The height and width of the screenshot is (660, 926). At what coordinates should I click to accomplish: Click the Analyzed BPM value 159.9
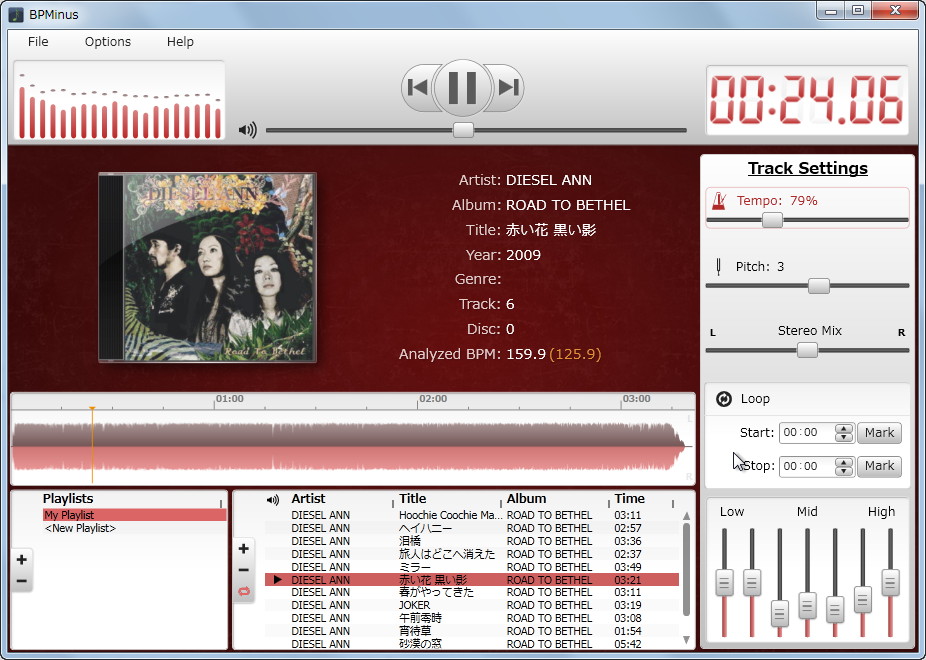coord(526,354)
